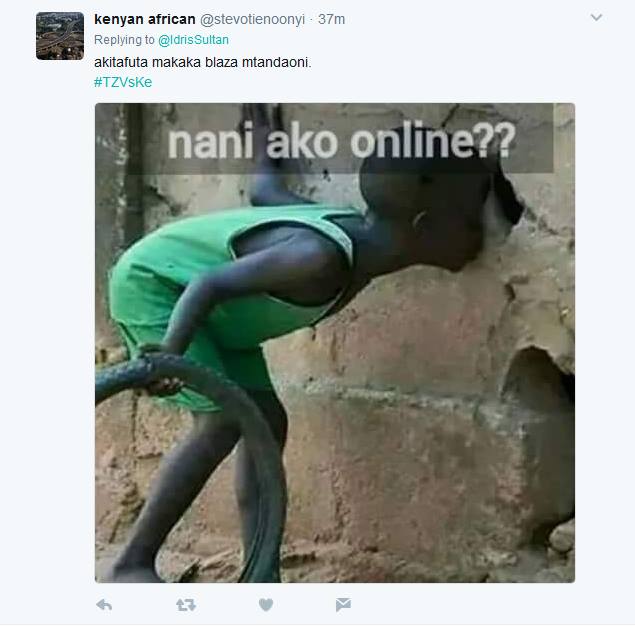Like the tweet with the heart icon

pyautogui.click(x=266, y=605)
